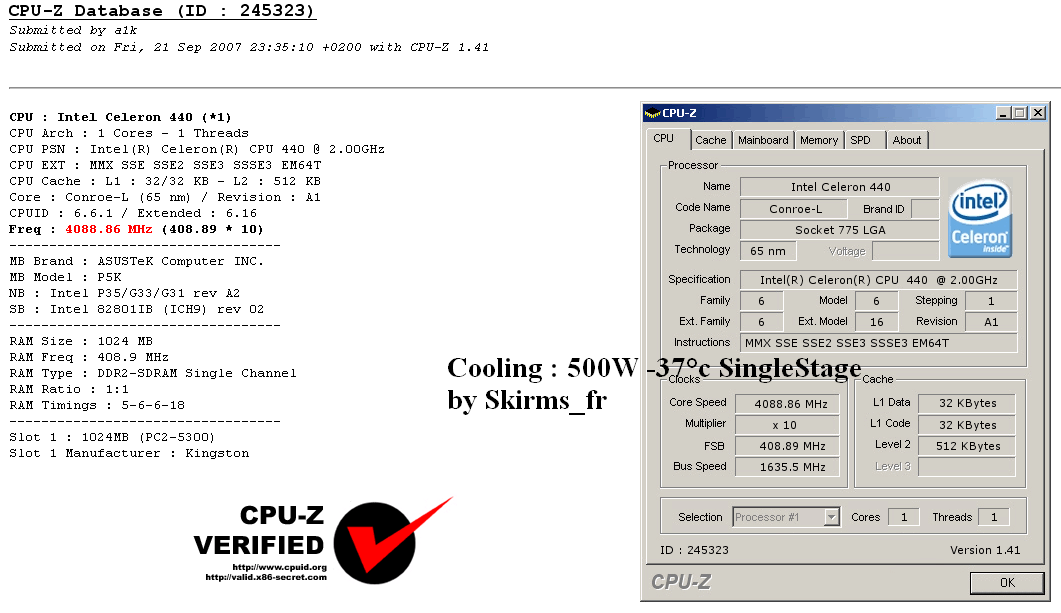Click the Threads count field
The image size is (1061, 613).
[993, 517]
